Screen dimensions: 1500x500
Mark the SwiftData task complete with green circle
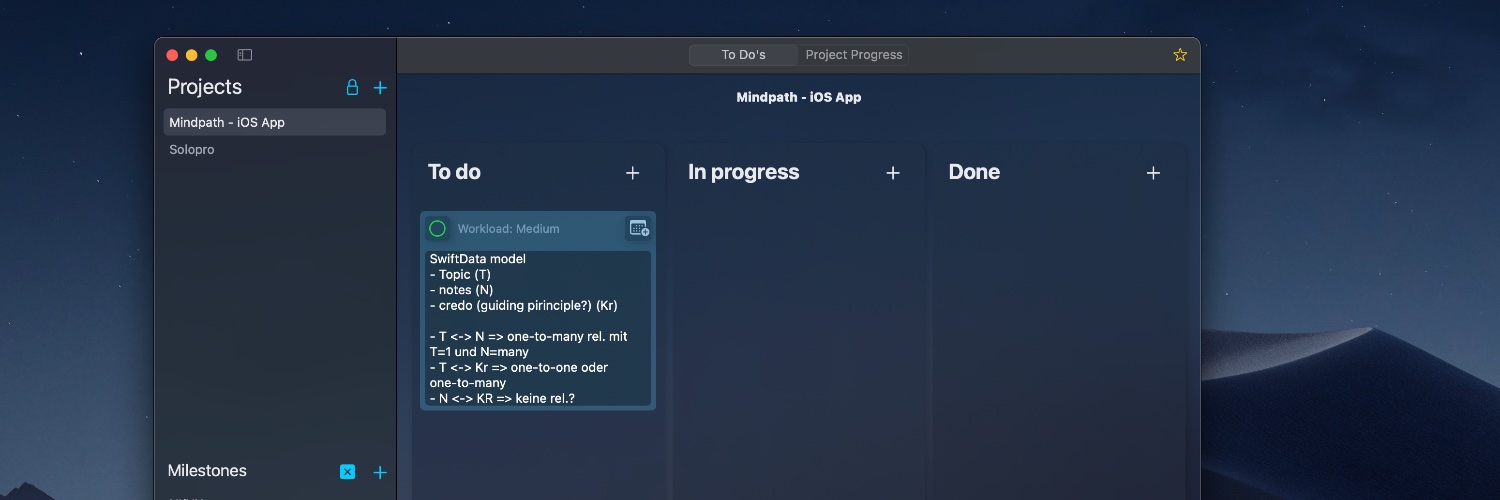(x=437, y=229)
